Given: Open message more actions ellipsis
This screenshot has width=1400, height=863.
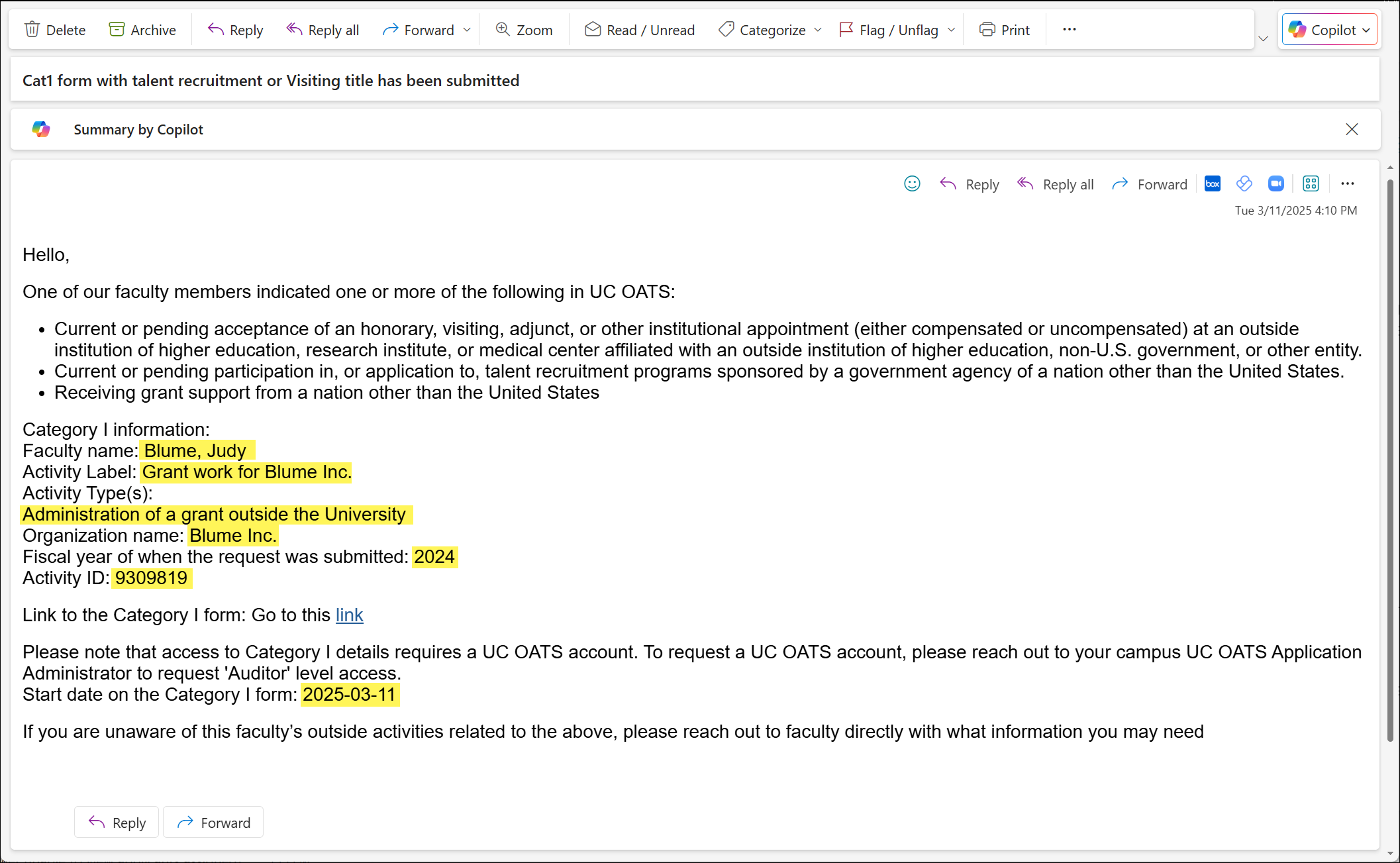Looking at the screenshot, I should pos(1347,184).
